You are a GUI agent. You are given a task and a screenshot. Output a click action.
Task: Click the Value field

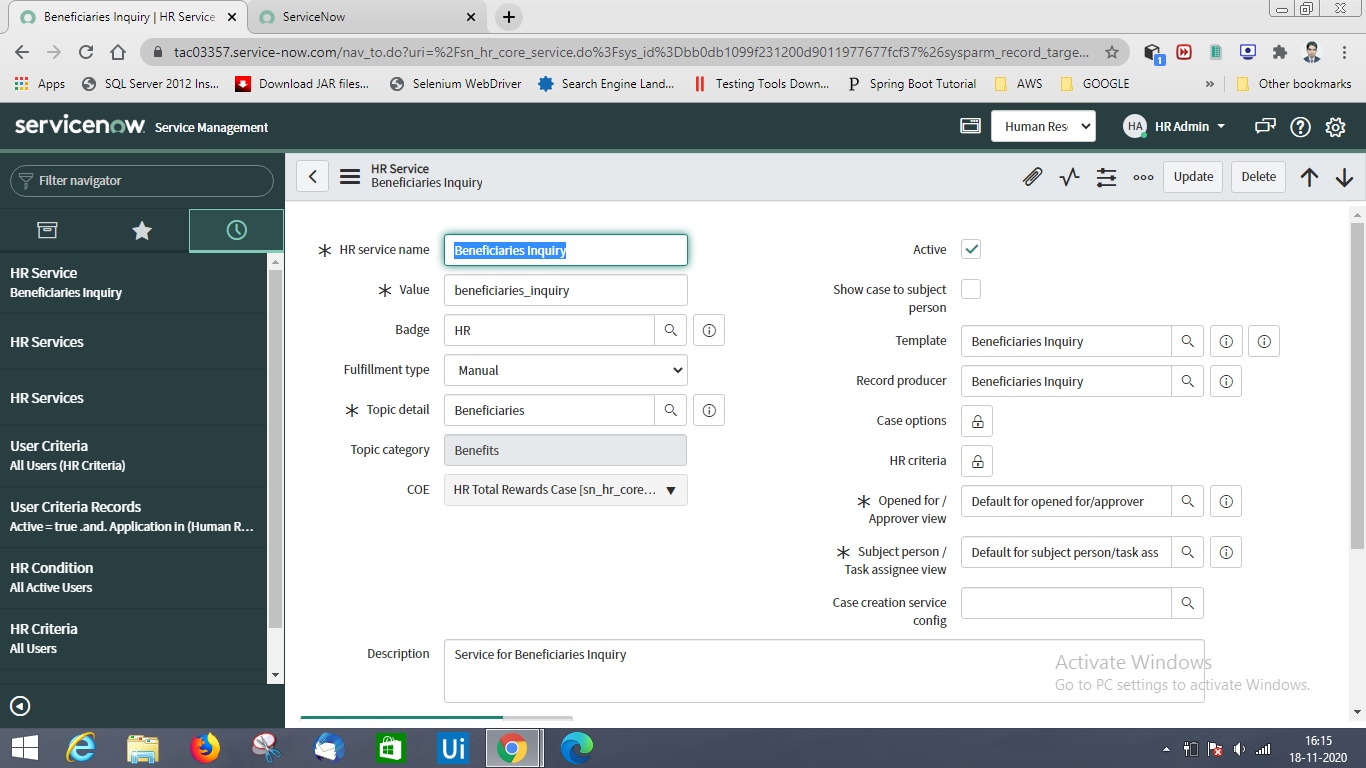[566, 290]
